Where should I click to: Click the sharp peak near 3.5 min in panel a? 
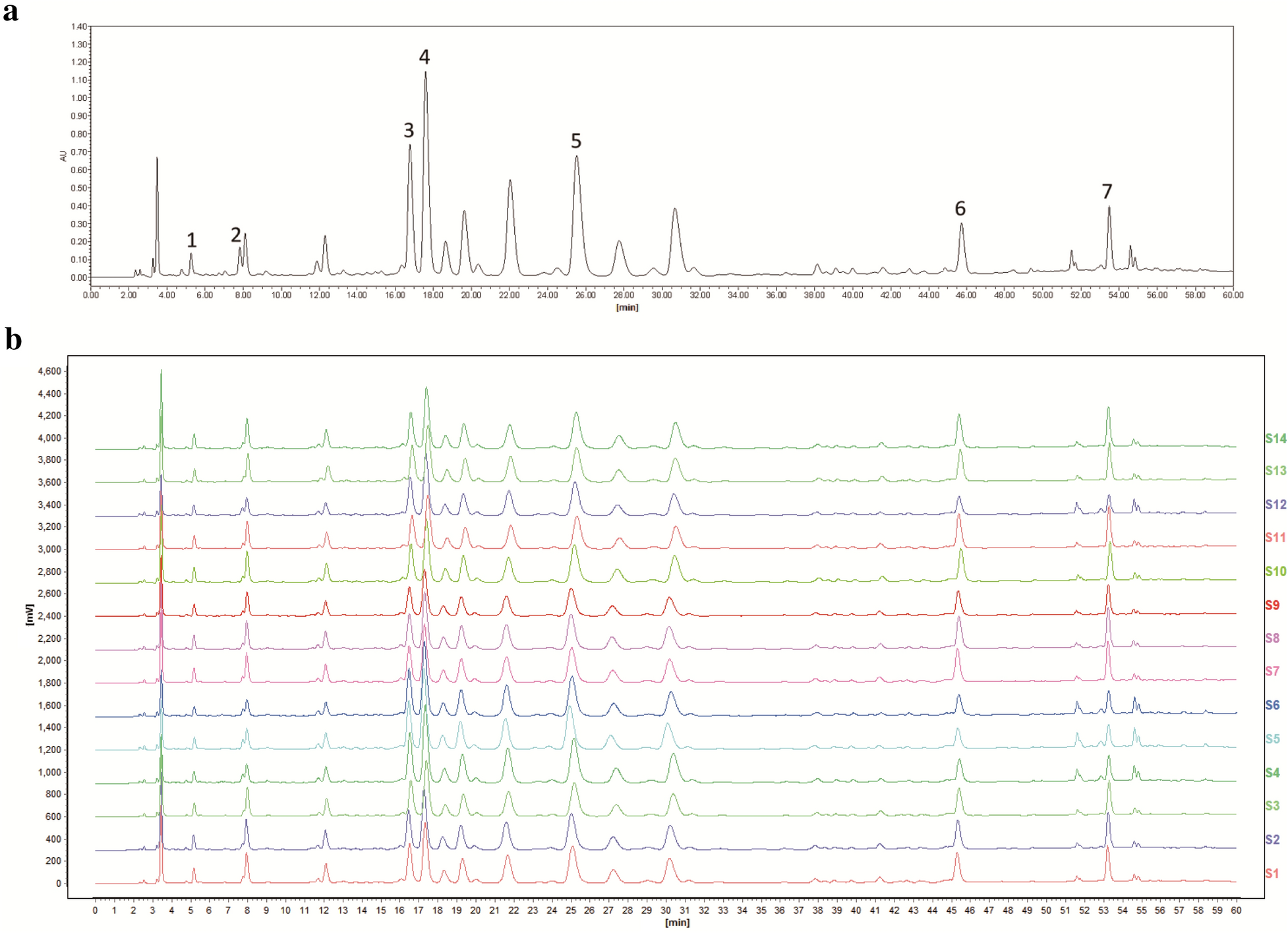(157, 158)
